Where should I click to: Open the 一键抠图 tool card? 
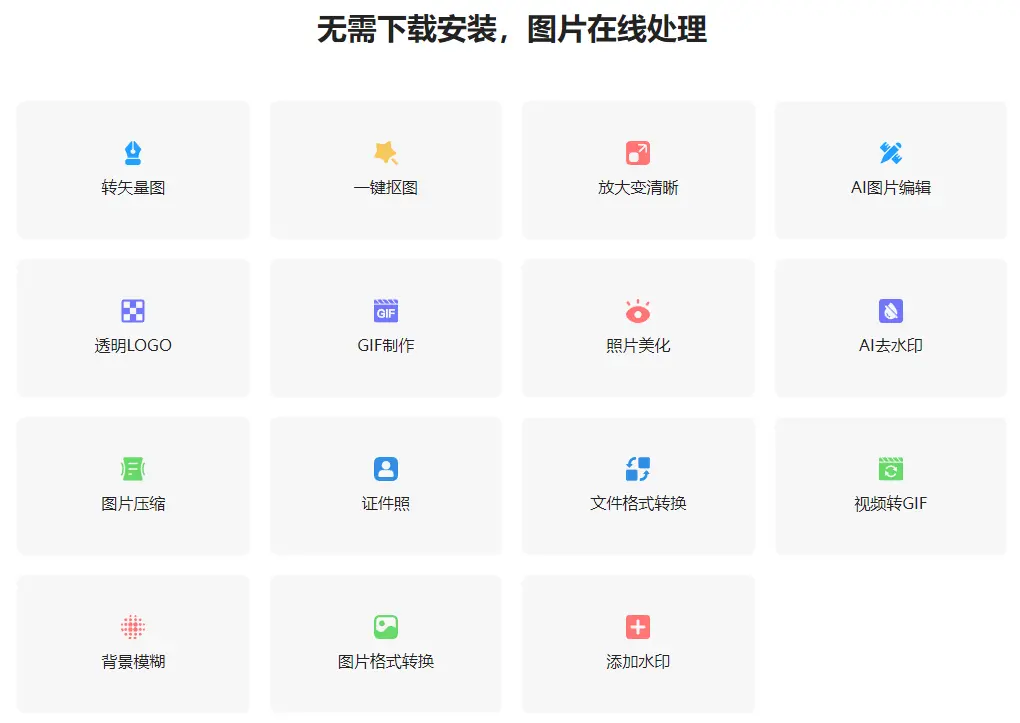click(x=385, y=170)
